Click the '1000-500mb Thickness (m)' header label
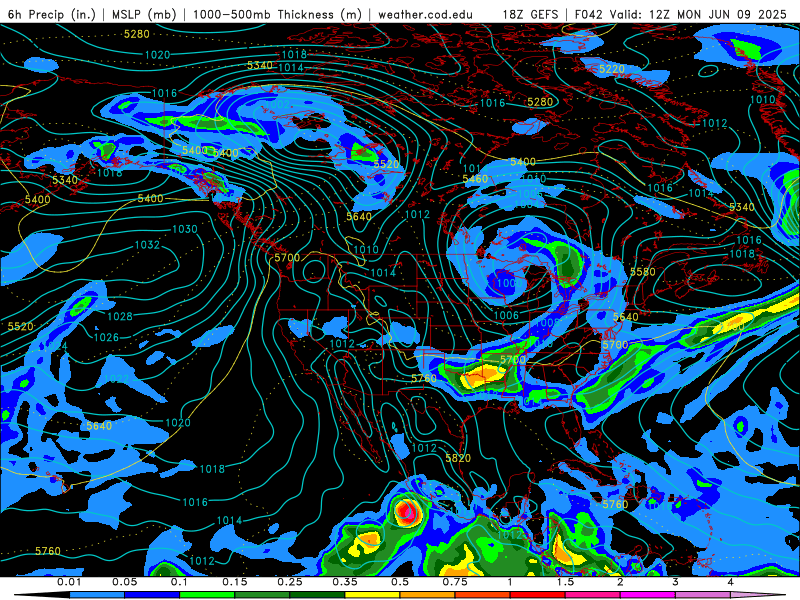 pyautogui.click(x=278, y=14)
